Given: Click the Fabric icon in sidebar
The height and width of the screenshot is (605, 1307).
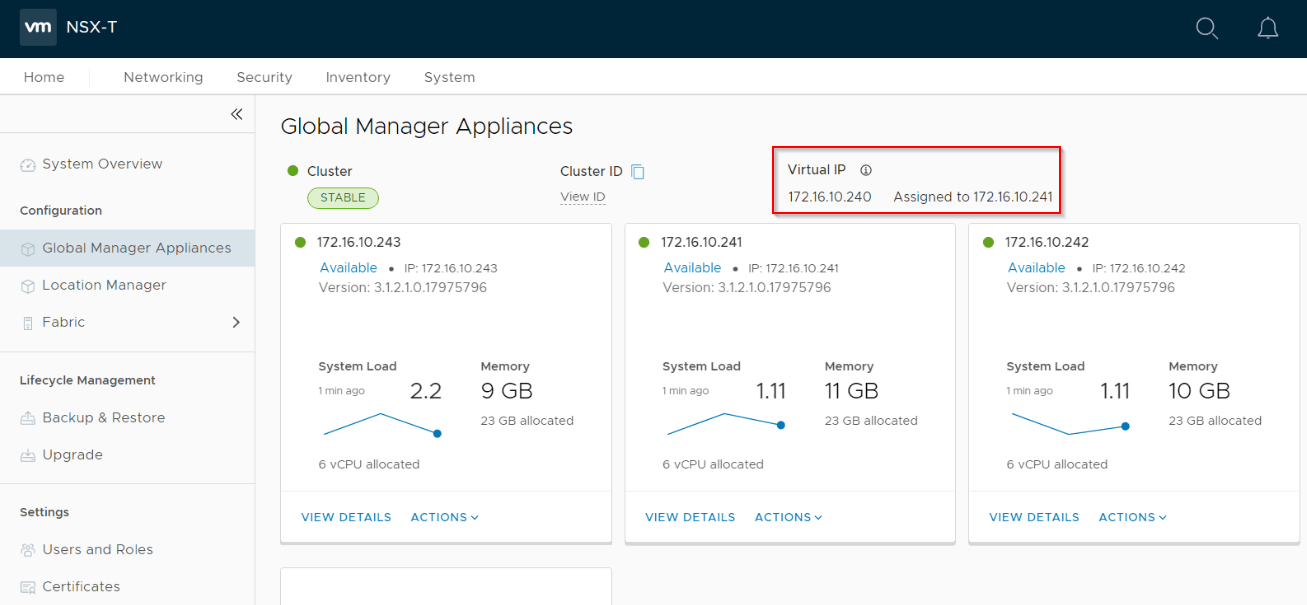Looking at the screenshot, I should point(28,323).
